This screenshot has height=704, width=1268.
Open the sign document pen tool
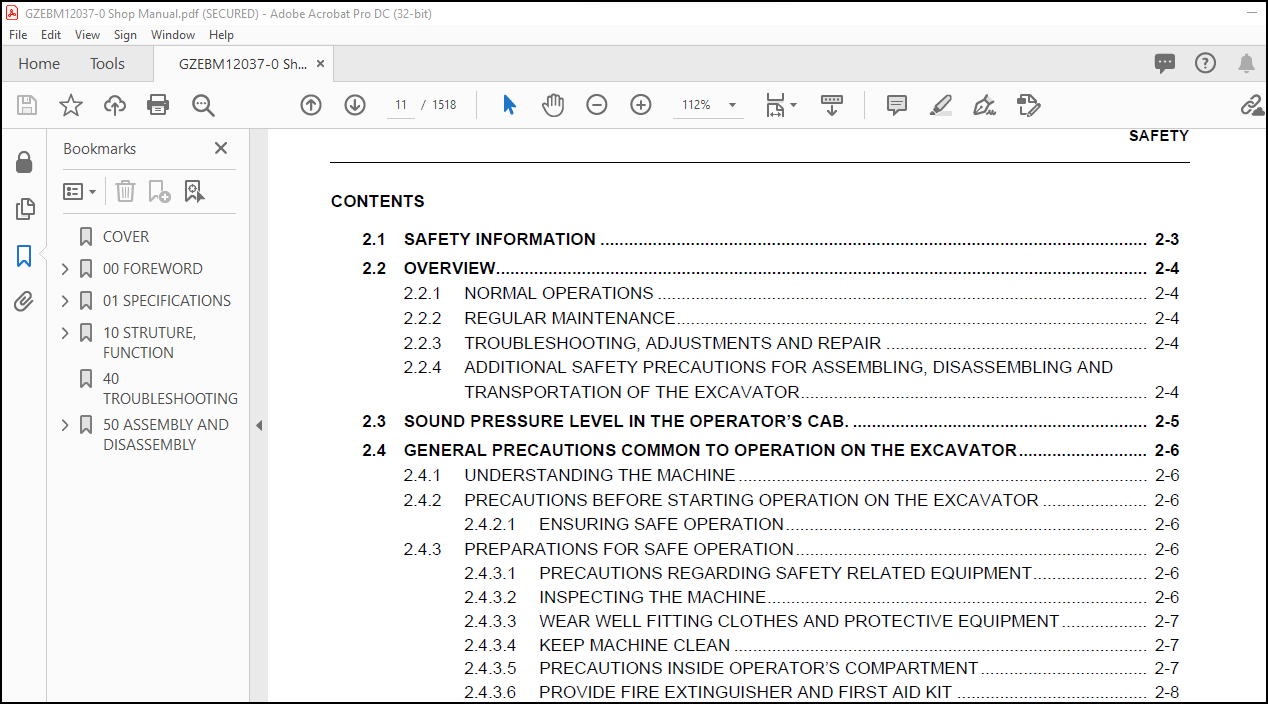coord(985,105)
